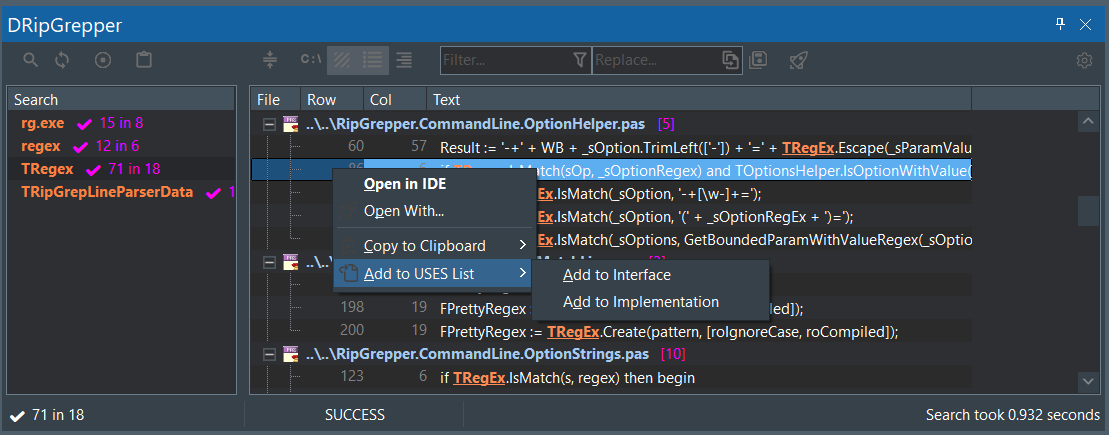Viewport: 1109px width, 435px height.
Task: Open settings with the gear icon
Action: [1084, 61]
